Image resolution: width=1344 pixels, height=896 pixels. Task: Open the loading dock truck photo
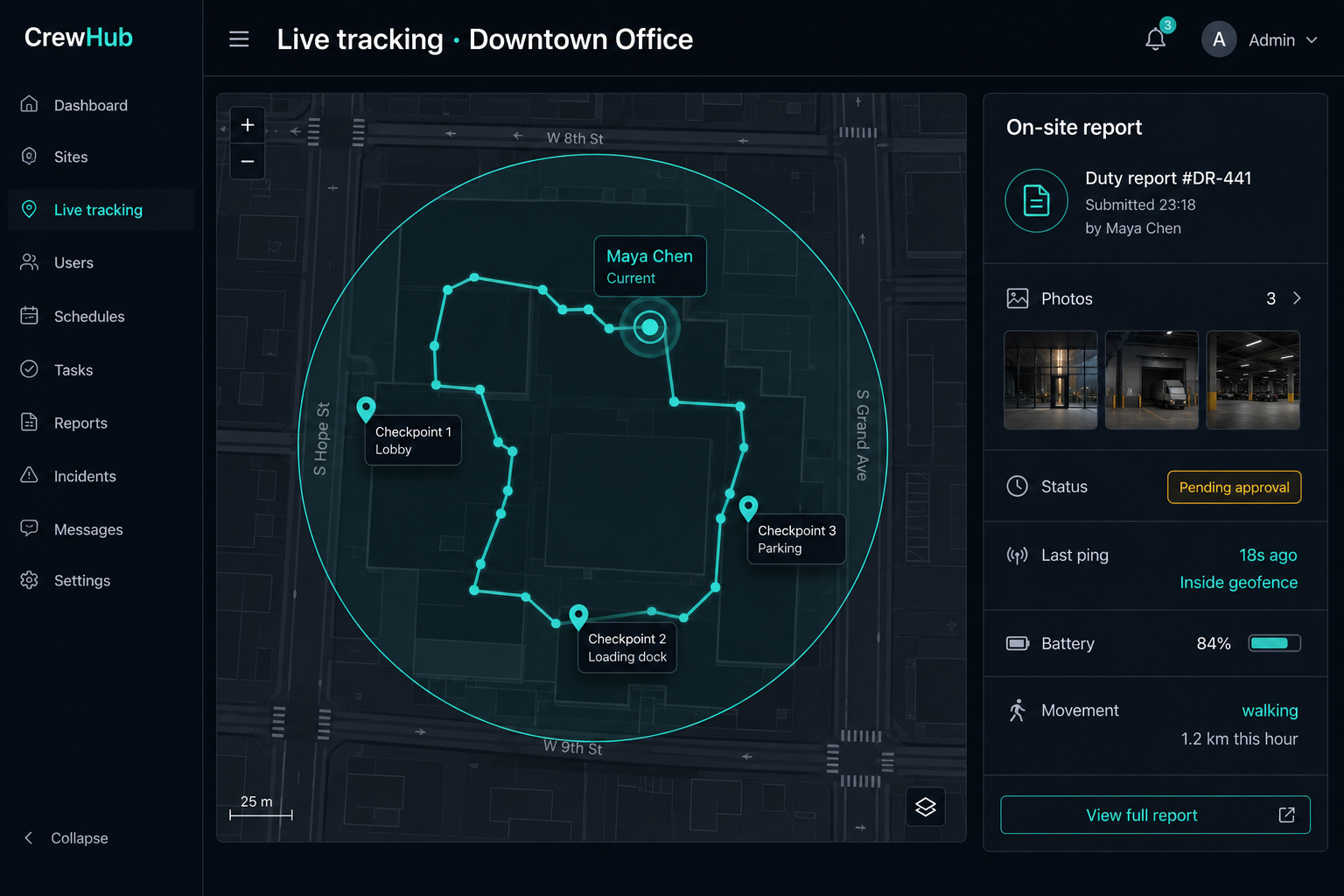tap(1151, 380)
